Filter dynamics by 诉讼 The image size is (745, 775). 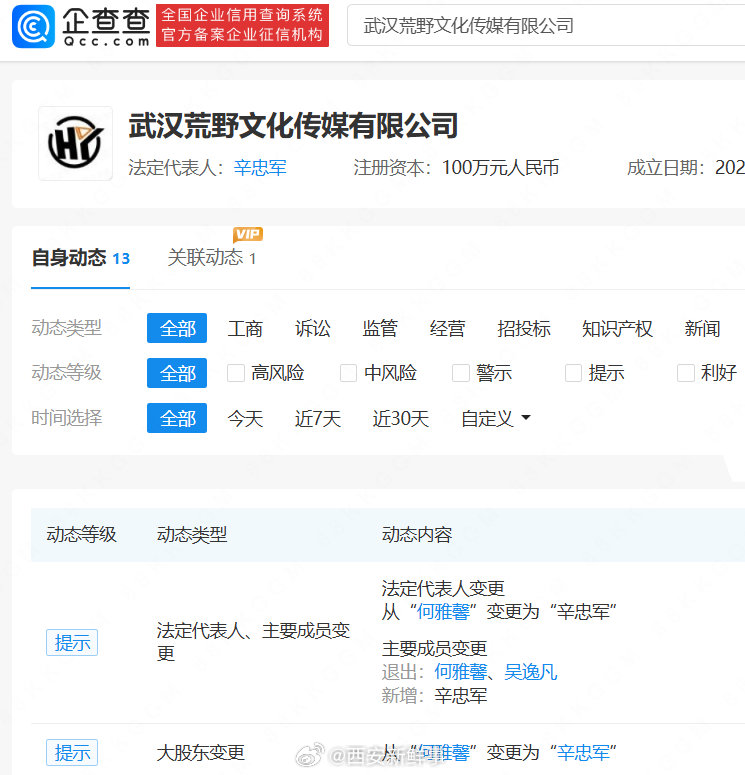click(x=312, y=328)
